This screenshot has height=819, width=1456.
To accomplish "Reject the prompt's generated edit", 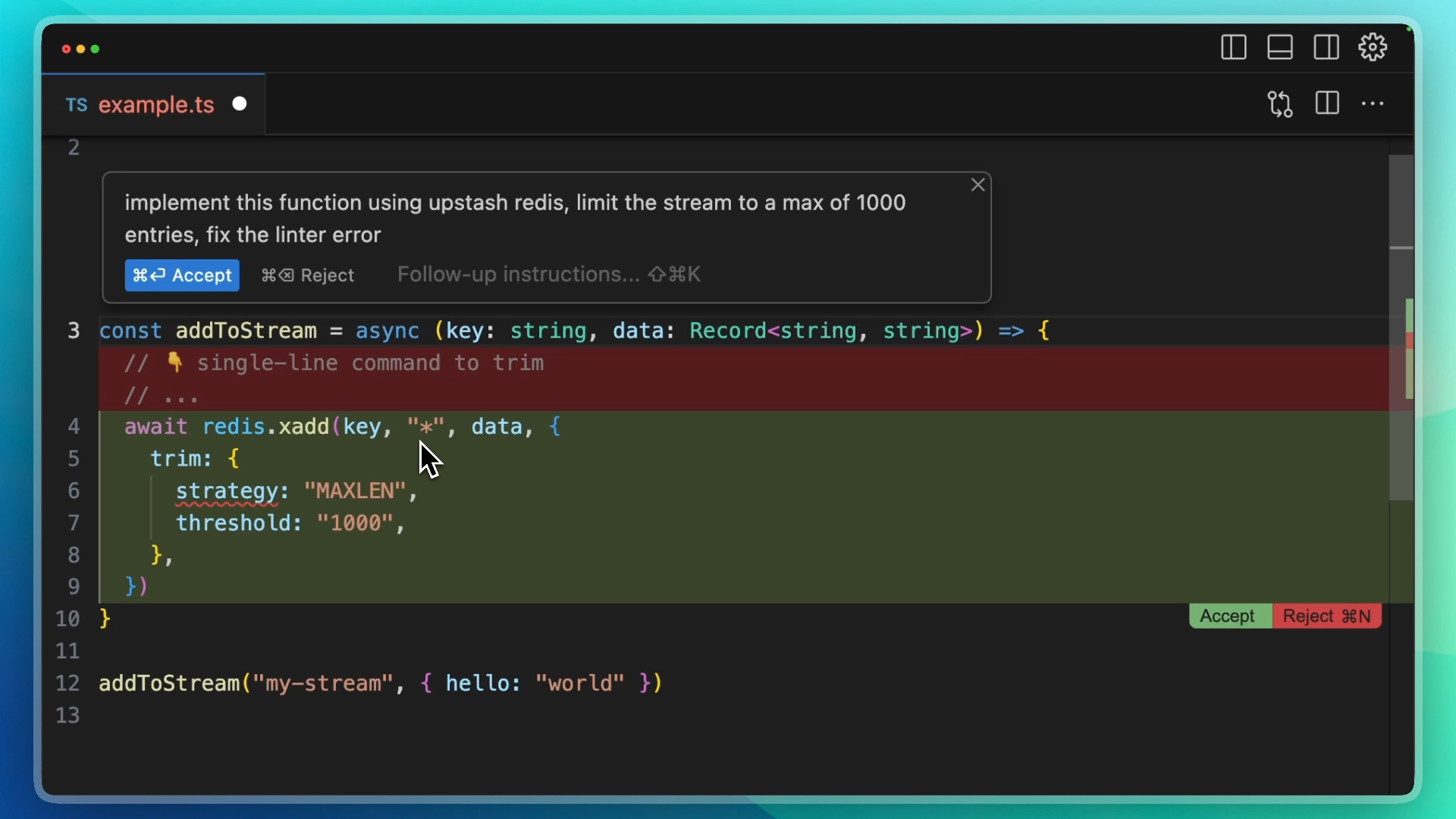I will pos(308,275).
